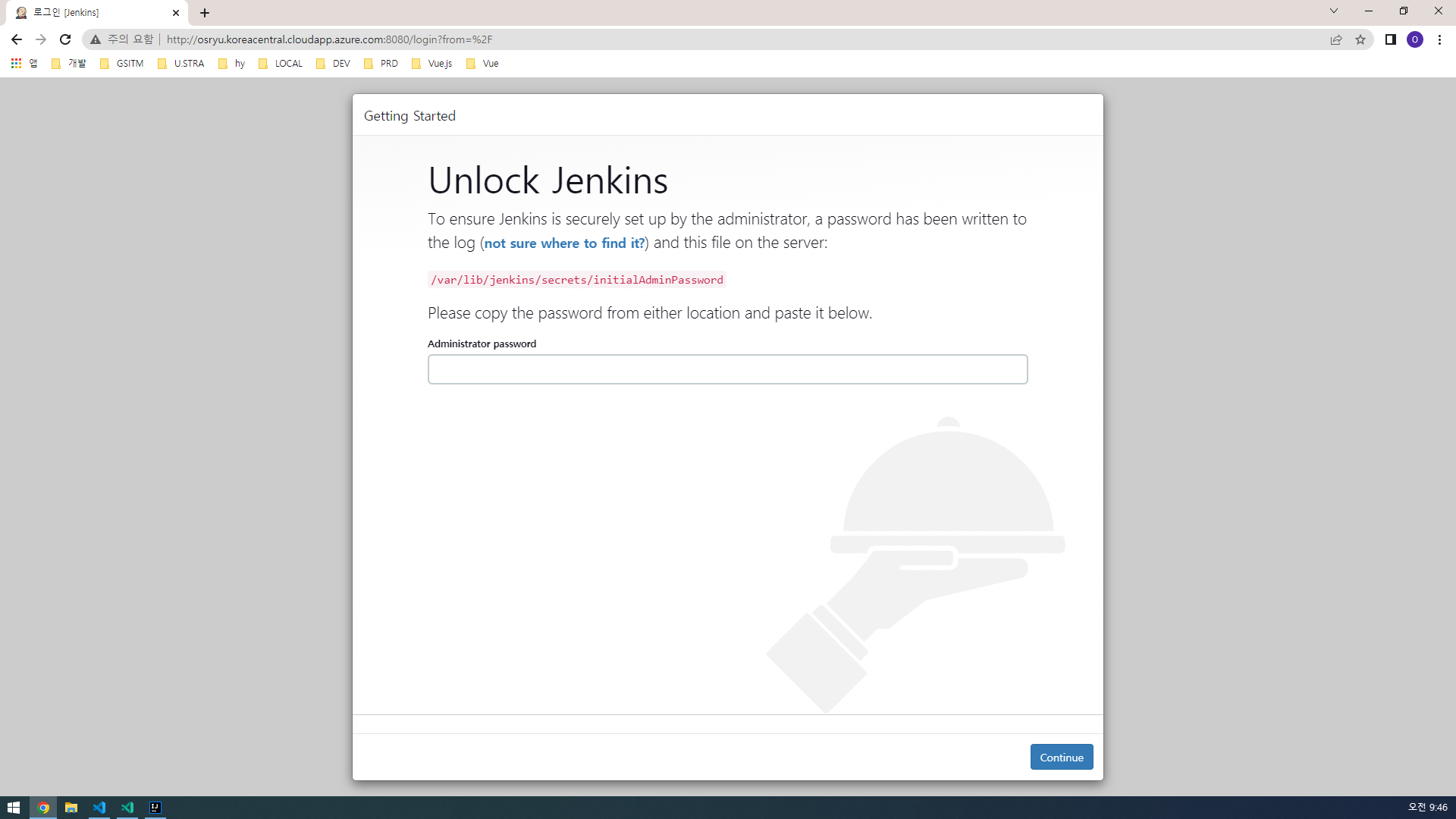Click the purple profile avatar

[1414, 39]
